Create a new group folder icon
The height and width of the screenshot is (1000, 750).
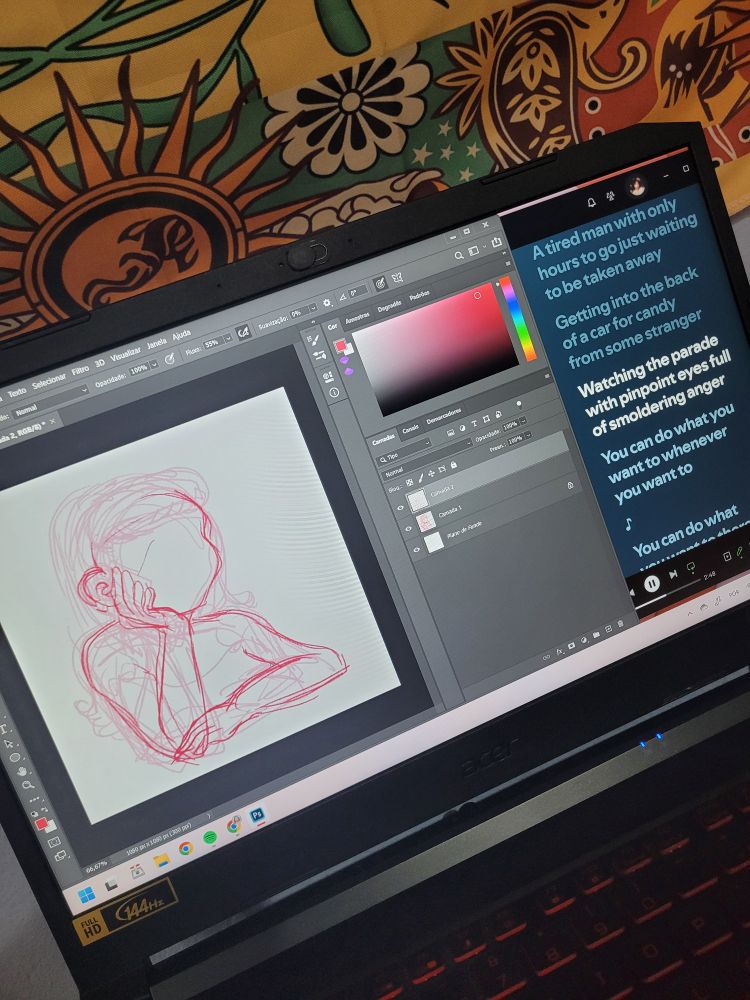coord(596,635)
